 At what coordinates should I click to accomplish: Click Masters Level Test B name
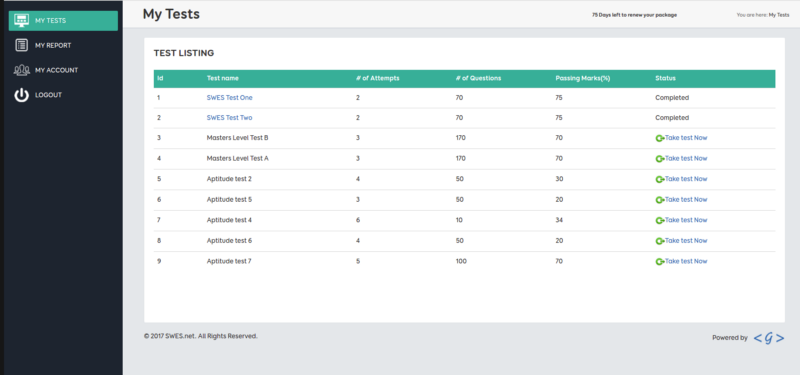tap(237, 138)
